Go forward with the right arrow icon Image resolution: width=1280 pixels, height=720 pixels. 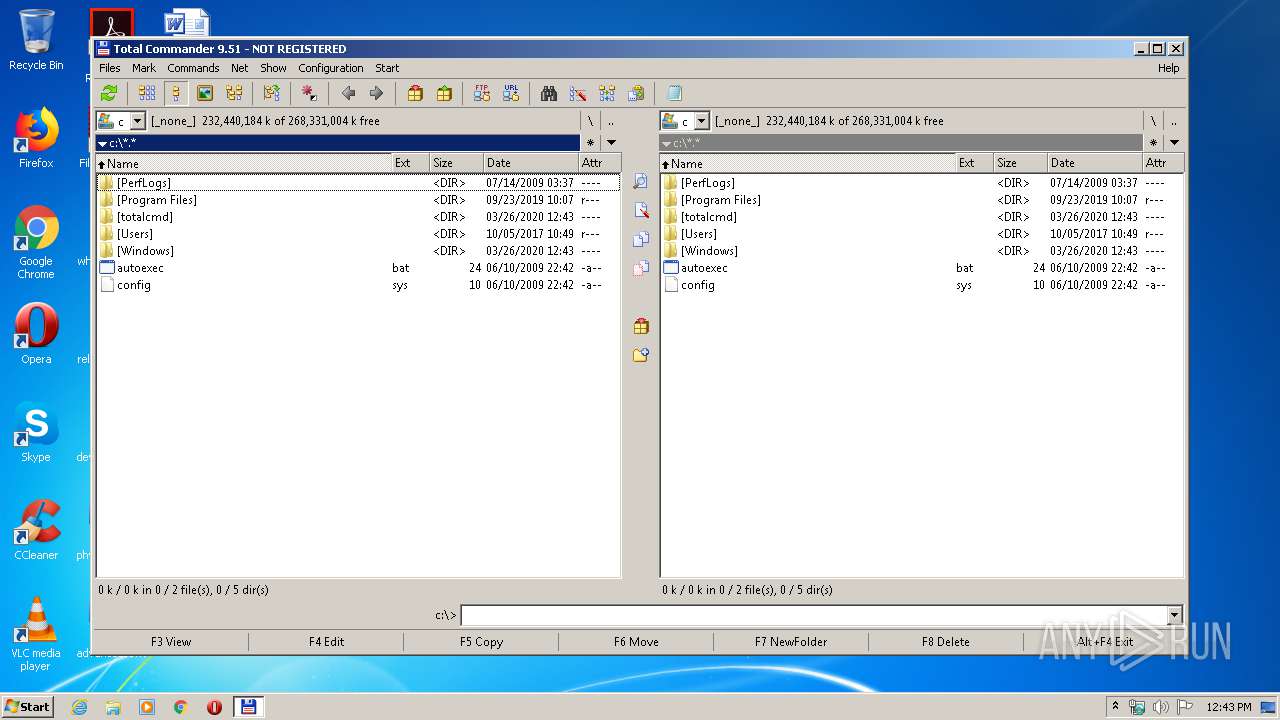pyautogui.click(x=376, y=93)
